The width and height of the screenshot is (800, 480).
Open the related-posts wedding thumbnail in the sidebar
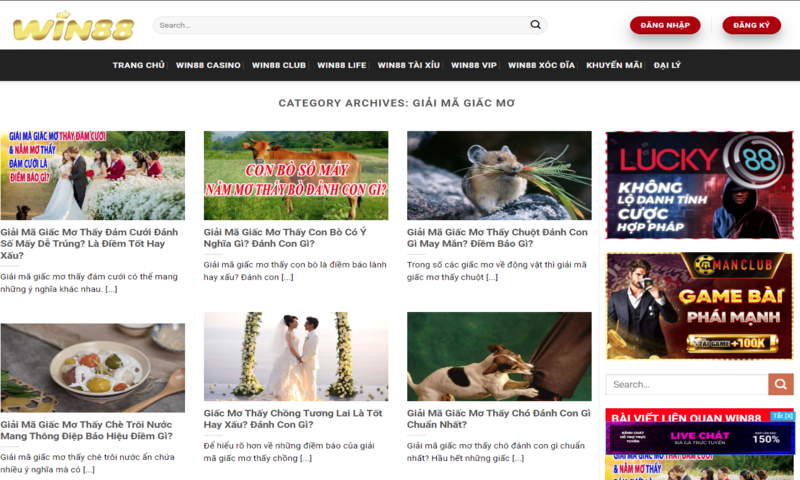[699, 467]
